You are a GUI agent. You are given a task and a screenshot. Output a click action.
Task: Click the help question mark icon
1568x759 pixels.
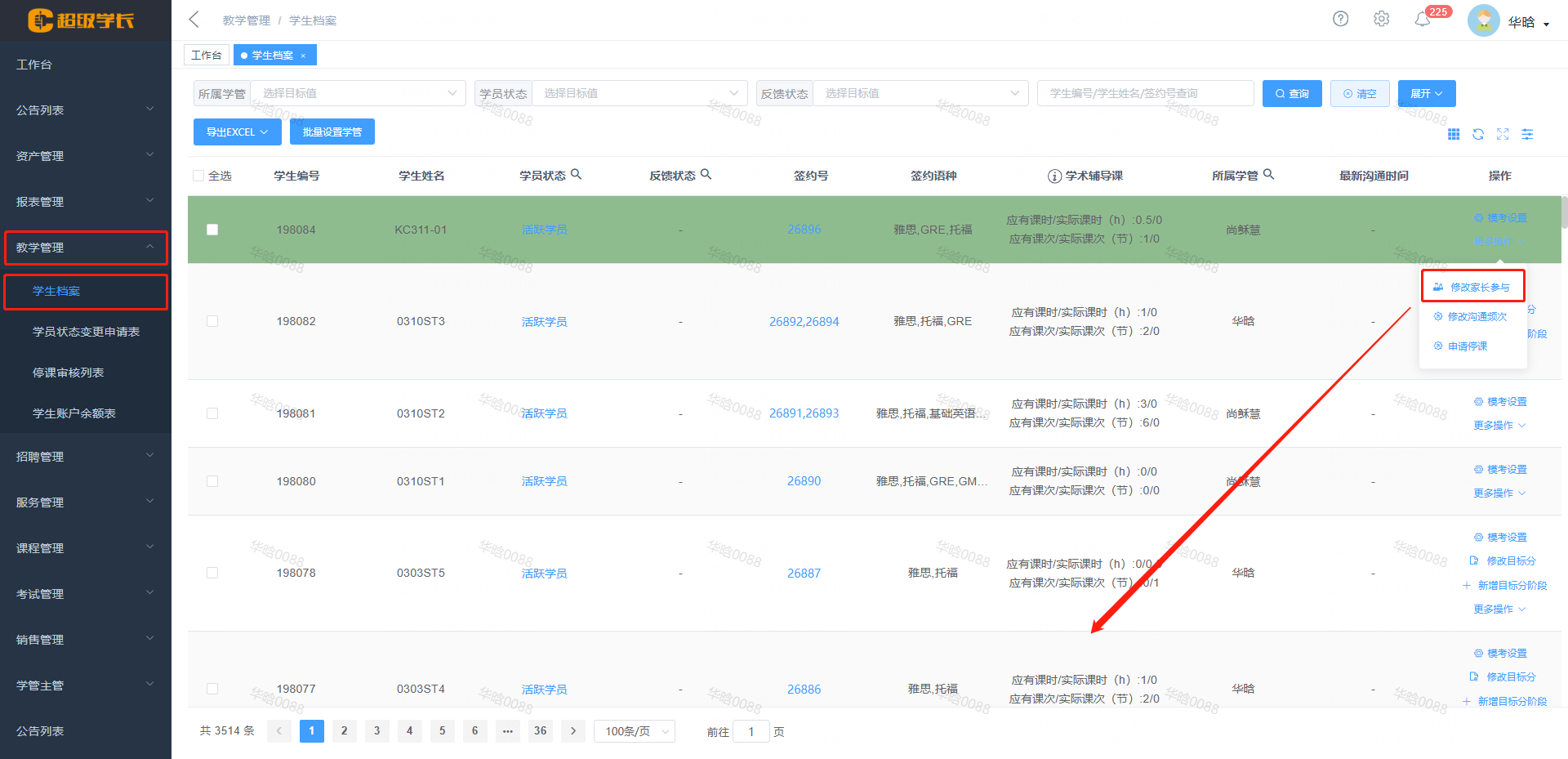tap(1340, 19)
